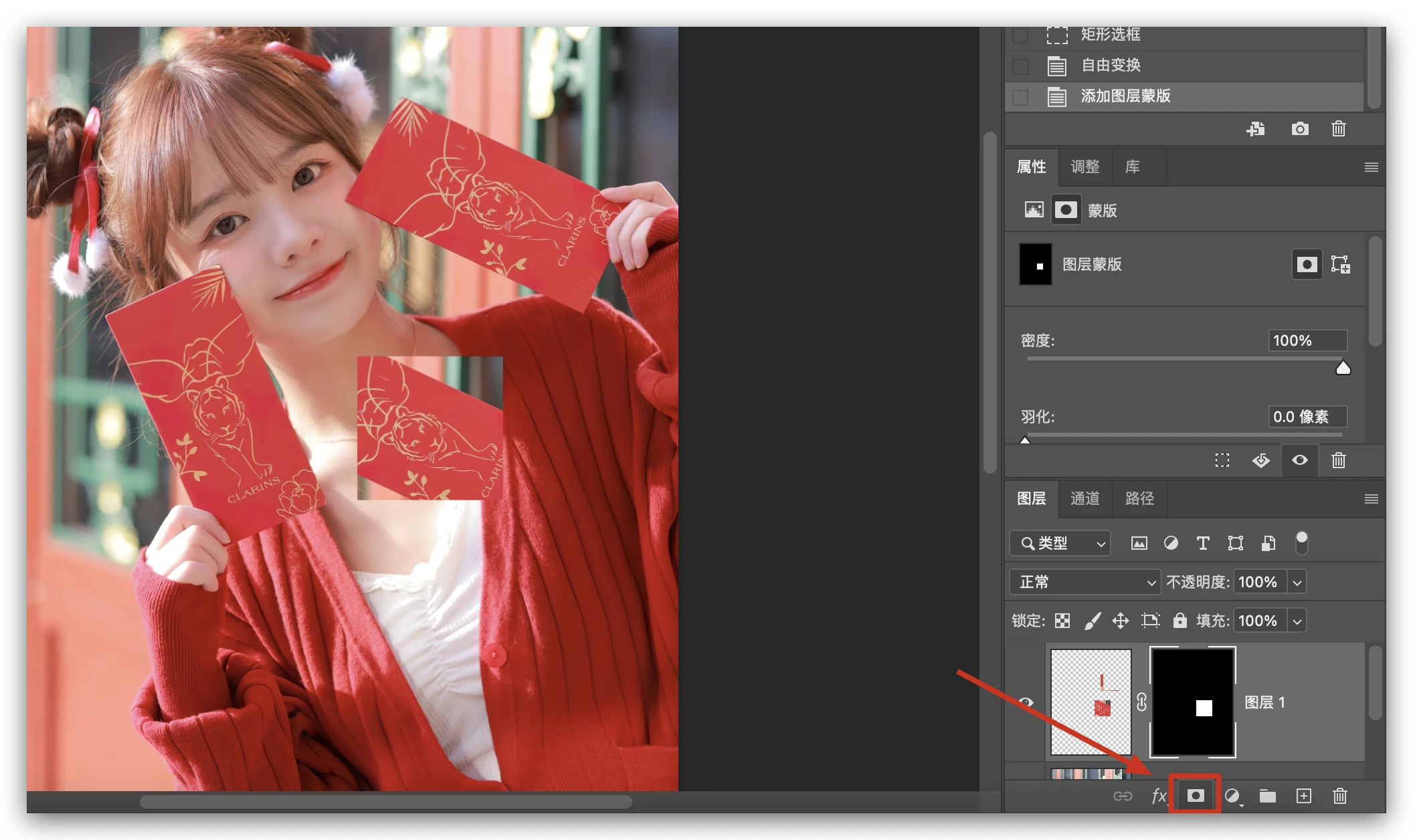
Task: Switch to the 通道 tab
Action: click(1085, 498)
